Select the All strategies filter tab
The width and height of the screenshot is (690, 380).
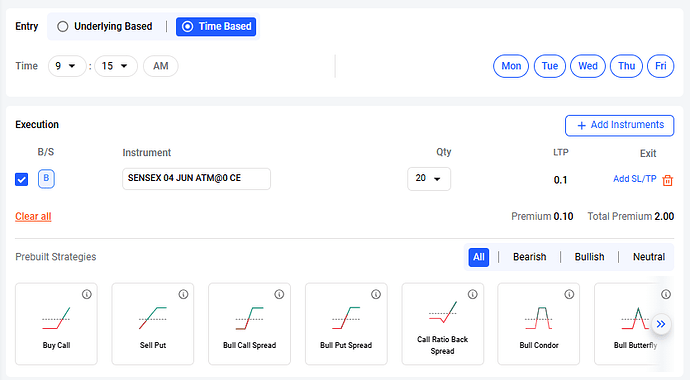click(479, 257)
